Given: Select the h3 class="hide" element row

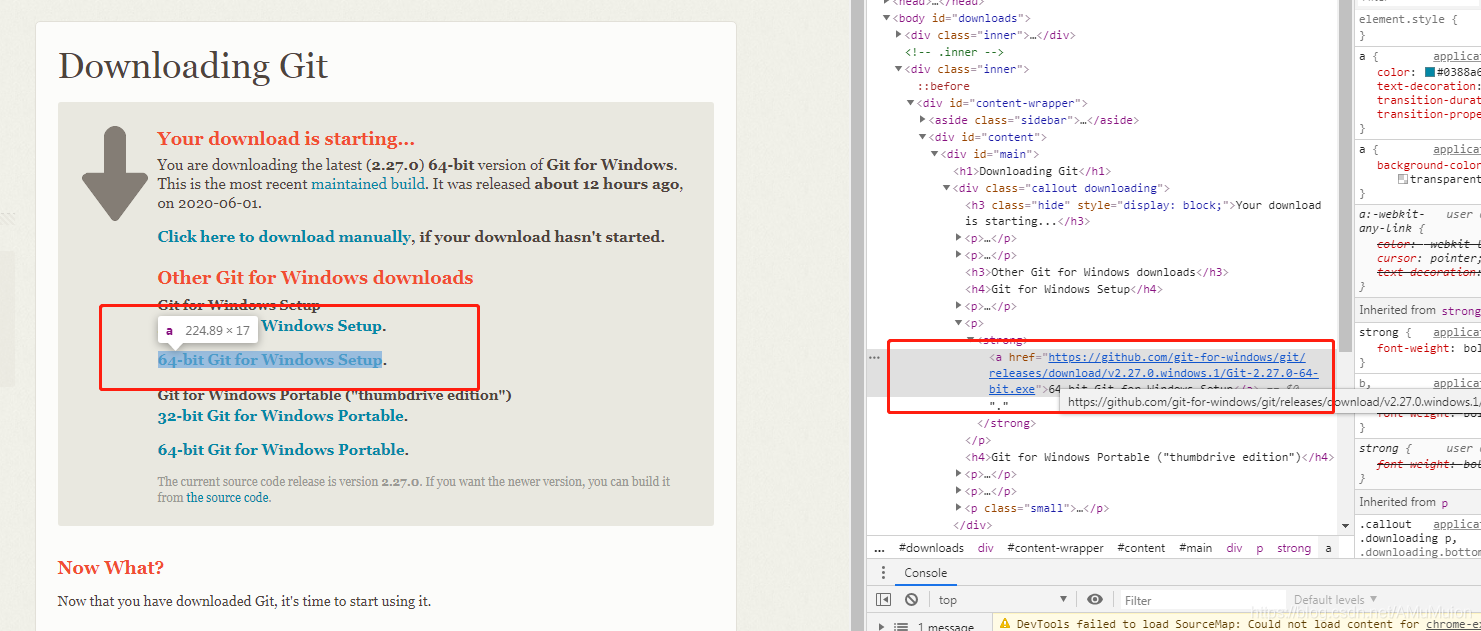Looking at the screenshot, I should [1142, 213].
